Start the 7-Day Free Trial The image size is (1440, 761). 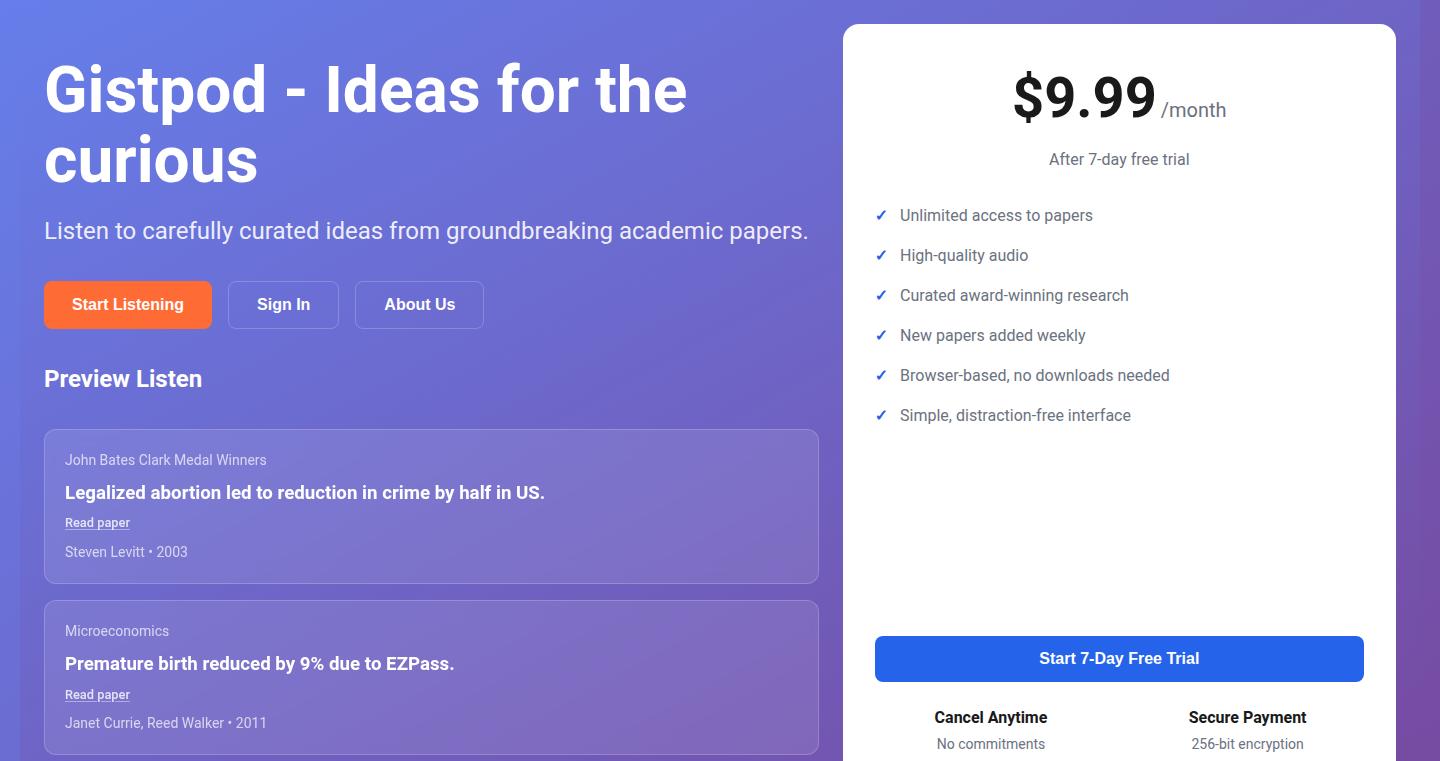click(1119, 659)
